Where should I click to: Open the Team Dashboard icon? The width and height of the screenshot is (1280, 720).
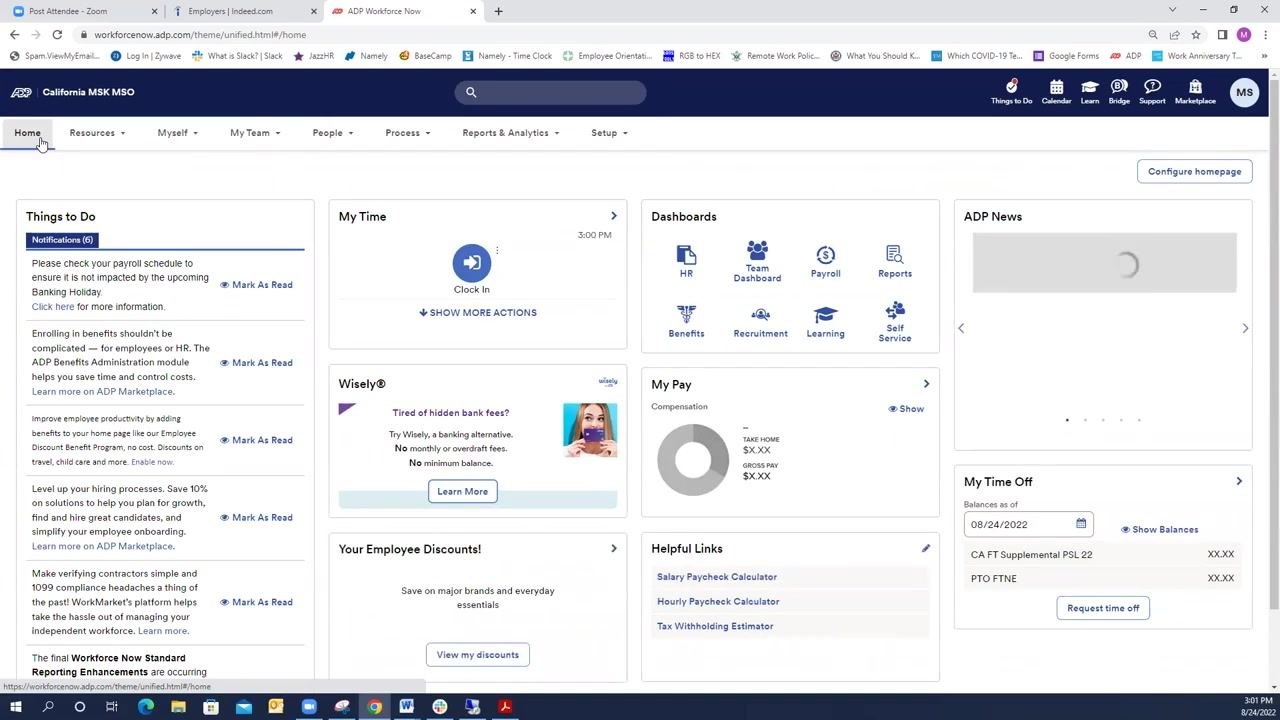pyautogui.click(x=757, y=261)
